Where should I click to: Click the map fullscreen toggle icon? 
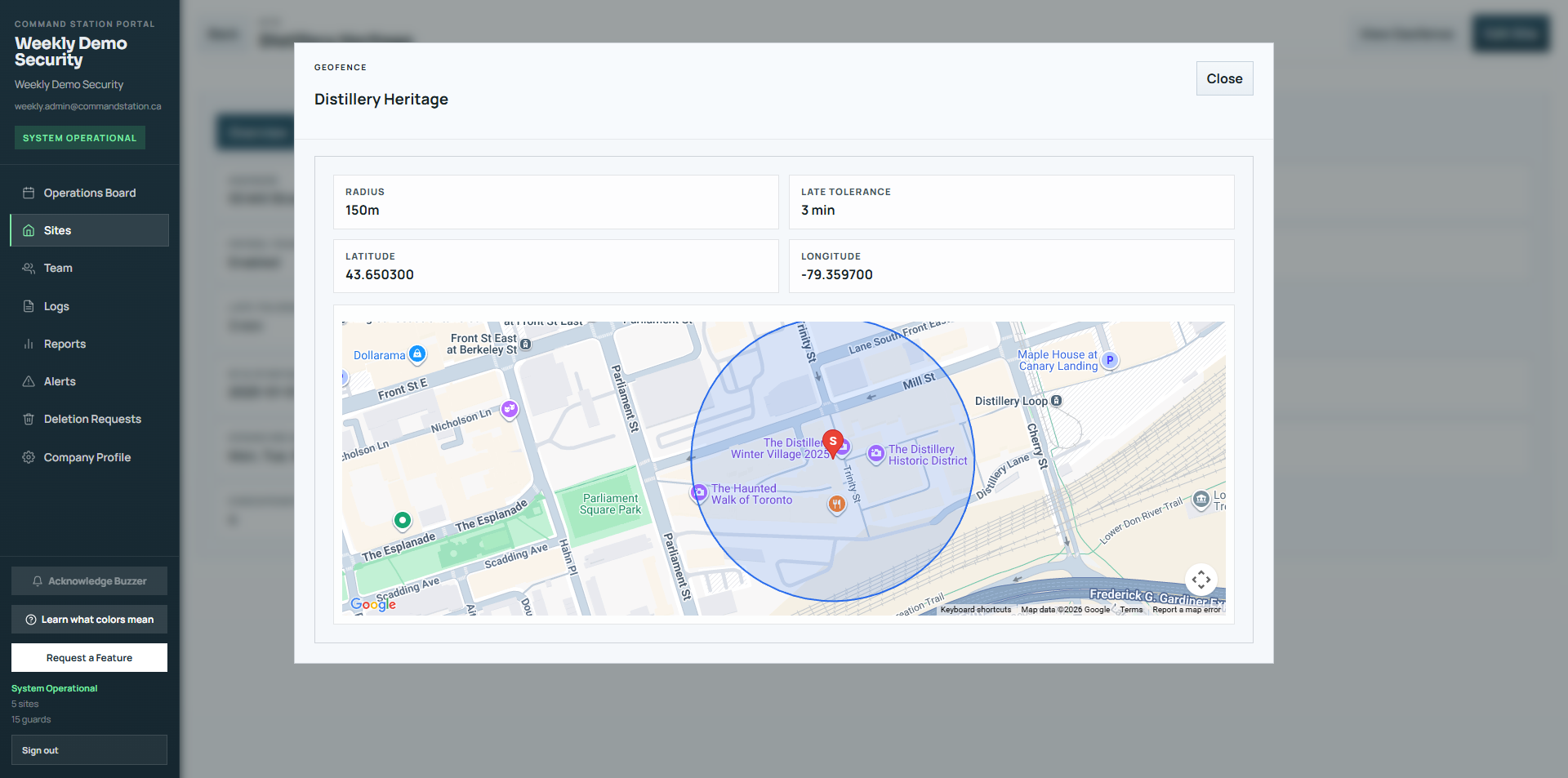coord(1200,580)
